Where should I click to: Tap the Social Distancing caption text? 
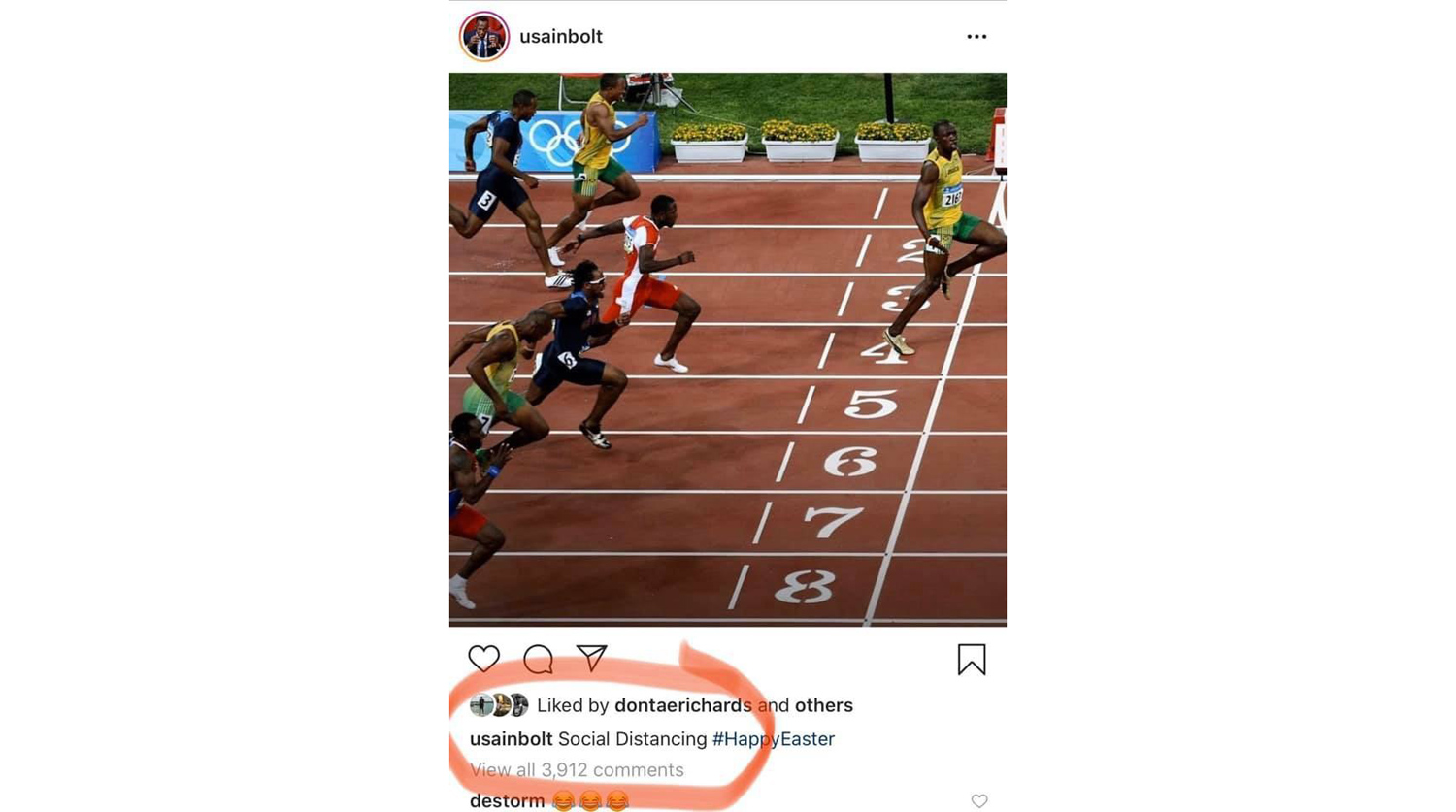633,739
